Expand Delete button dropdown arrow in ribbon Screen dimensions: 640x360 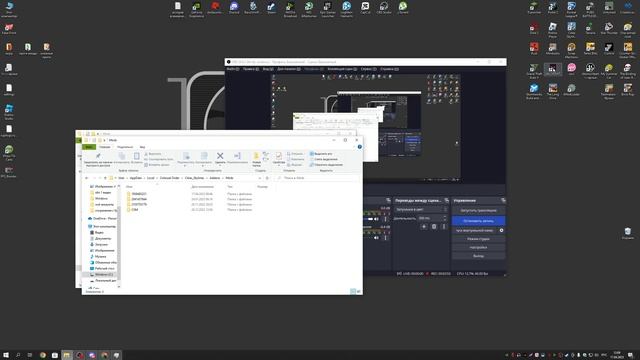220,165
